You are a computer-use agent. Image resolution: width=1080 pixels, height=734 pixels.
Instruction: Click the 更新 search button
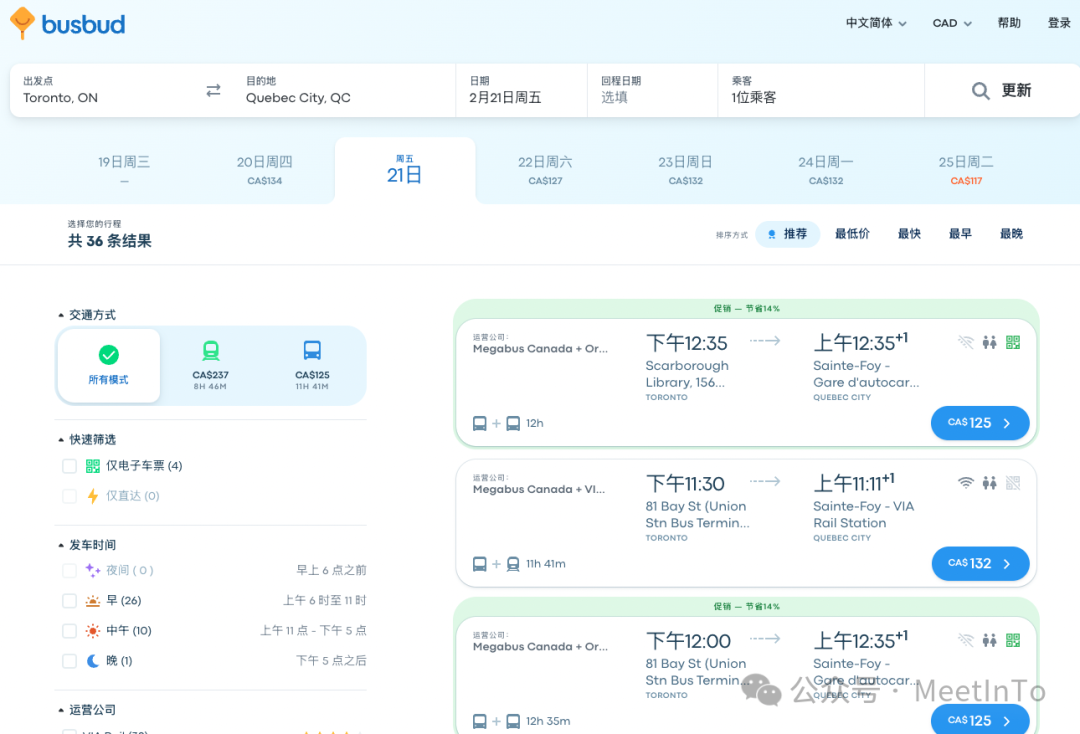(1001, 90)
